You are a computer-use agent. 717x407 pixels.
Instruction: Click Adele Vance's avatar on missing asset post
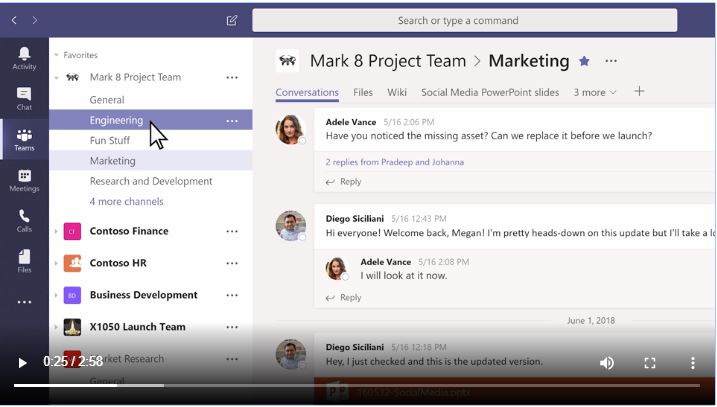(290, 129)
